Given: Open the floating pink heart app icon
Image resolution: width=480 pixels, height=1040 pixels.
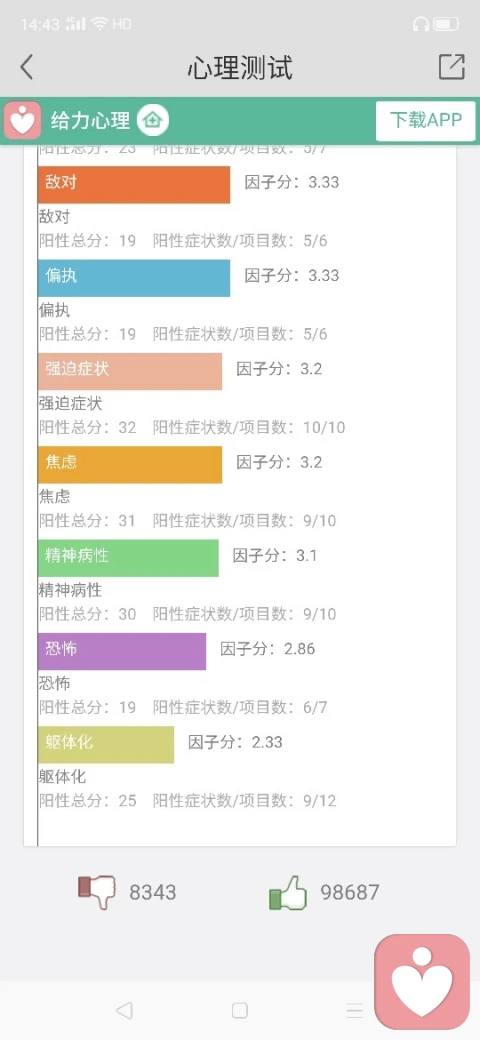Looking at the screenshot, I should [x=422, y=982].
